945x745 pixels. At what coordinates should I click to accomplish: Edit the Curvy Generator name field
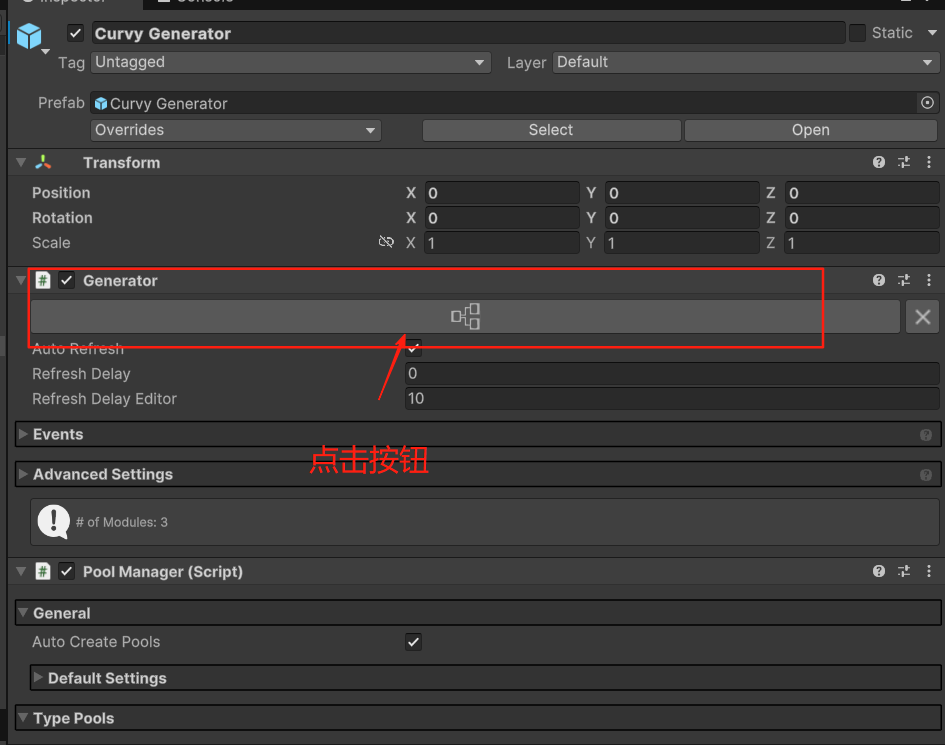[468, 33]
